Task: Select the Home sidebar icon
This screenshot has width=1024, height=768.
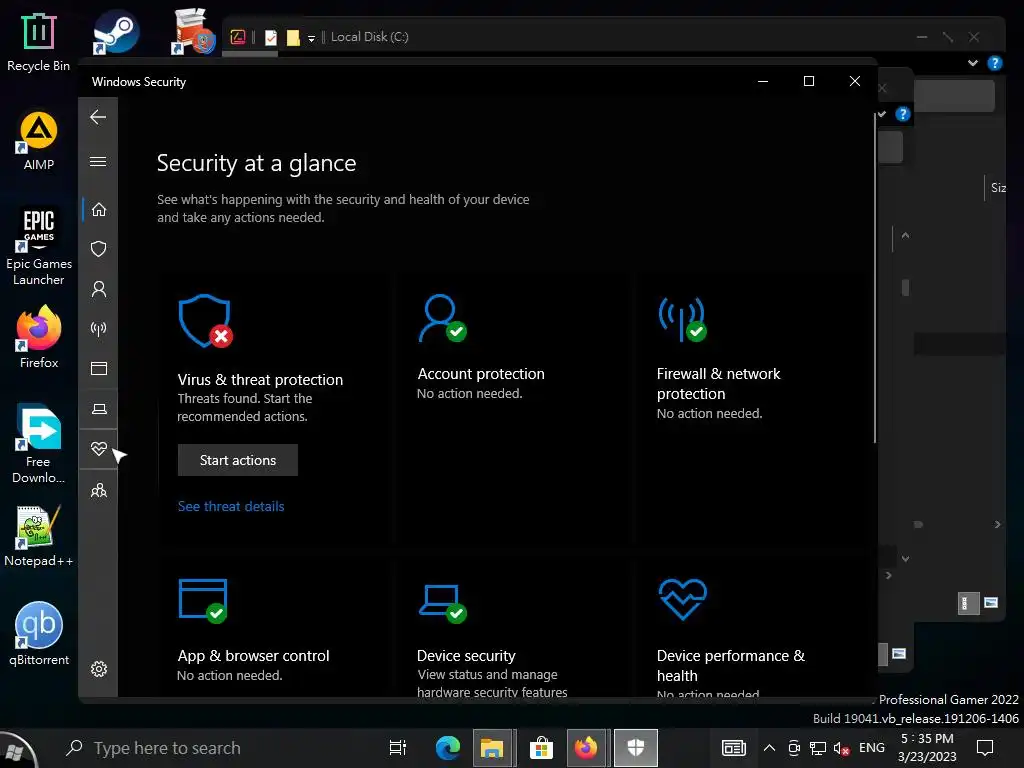Action: [x=99, y=210]
